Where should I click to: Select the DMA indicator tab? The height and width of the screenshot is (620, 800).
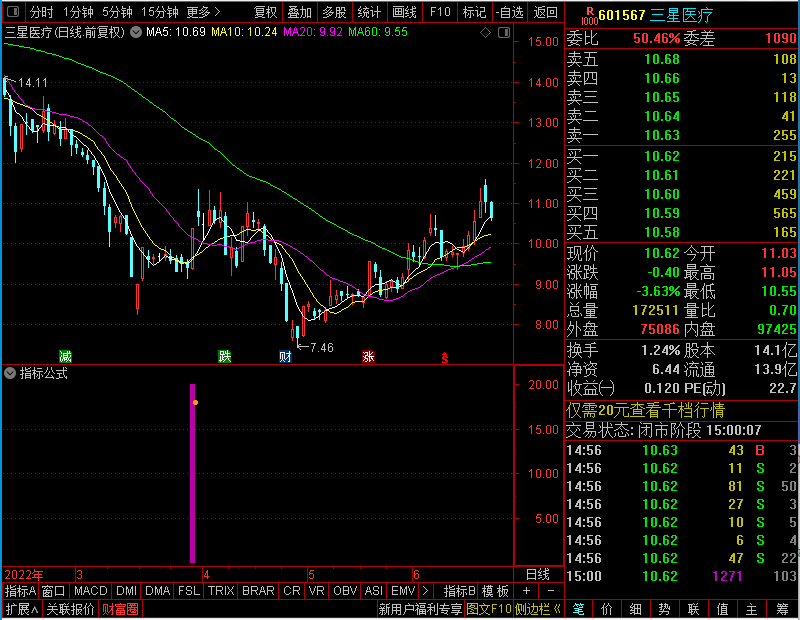click(x=157, y=591)
